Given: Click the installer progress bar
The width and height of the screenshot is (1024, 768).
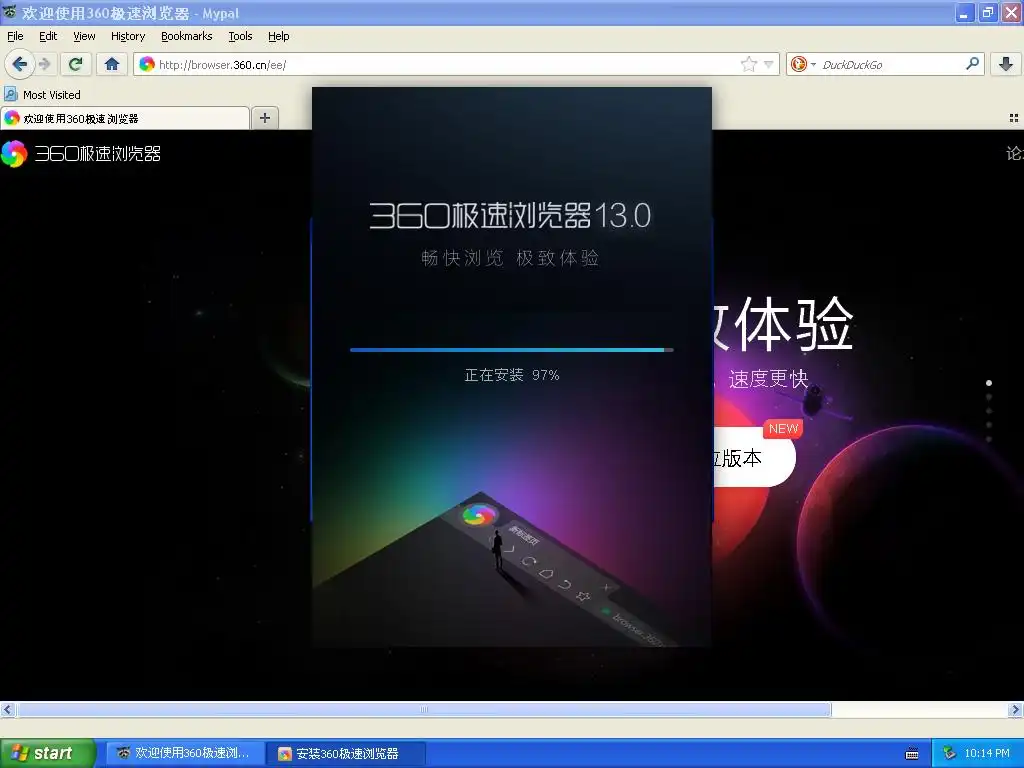Looking at the screenshot, I should coord(511,350).
